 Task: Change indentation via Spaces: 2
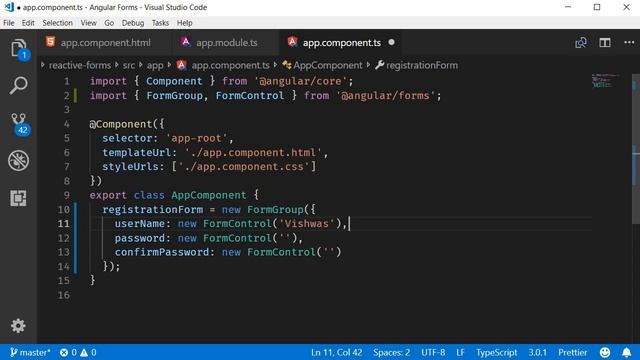391,352
